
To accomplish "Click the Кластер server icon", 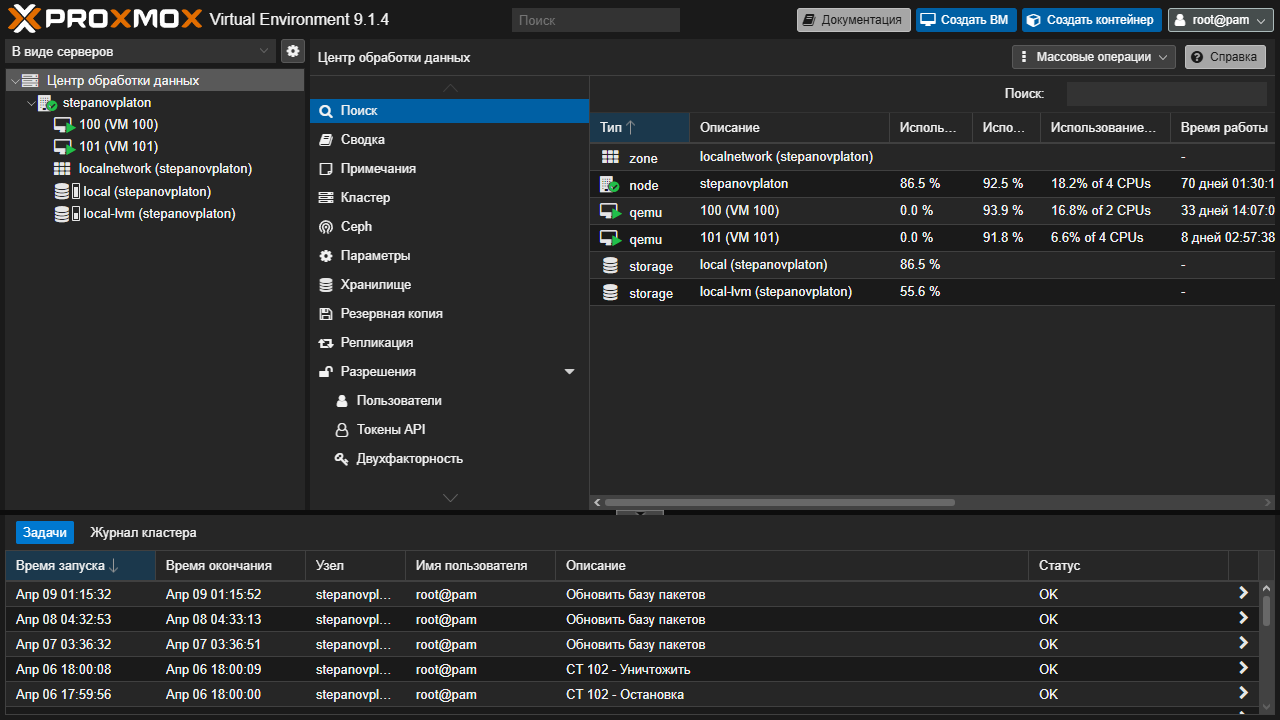I will point(326,198).
